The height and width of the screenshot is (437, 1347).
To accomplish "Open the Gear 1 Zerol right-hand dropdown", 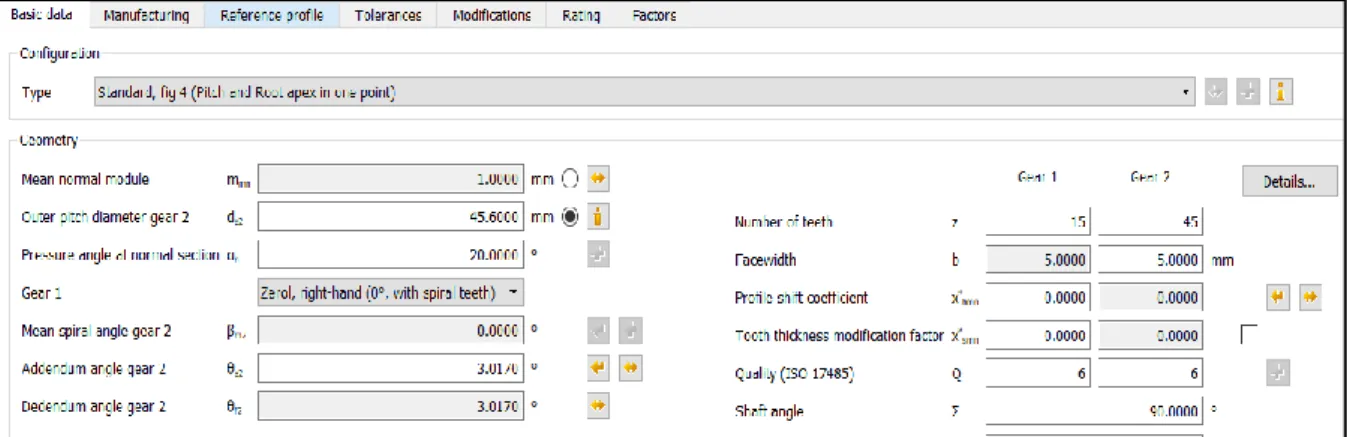I will point(390,292).
